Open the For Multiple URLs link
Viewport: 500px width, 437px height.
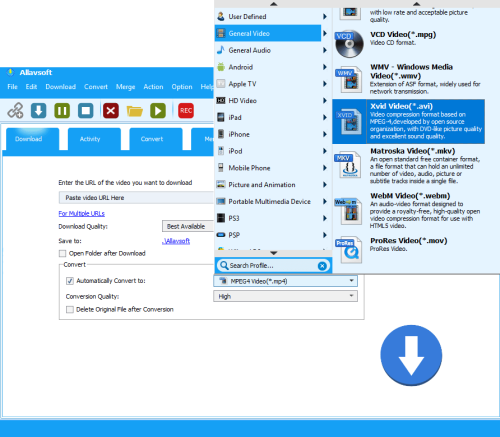[81, 213]
